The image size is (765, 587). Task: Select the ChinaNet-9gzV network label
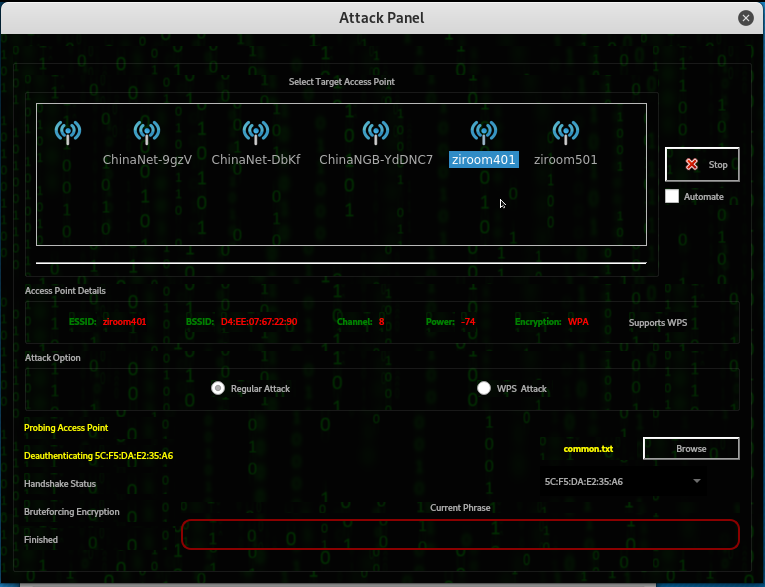tap(147, 160)
